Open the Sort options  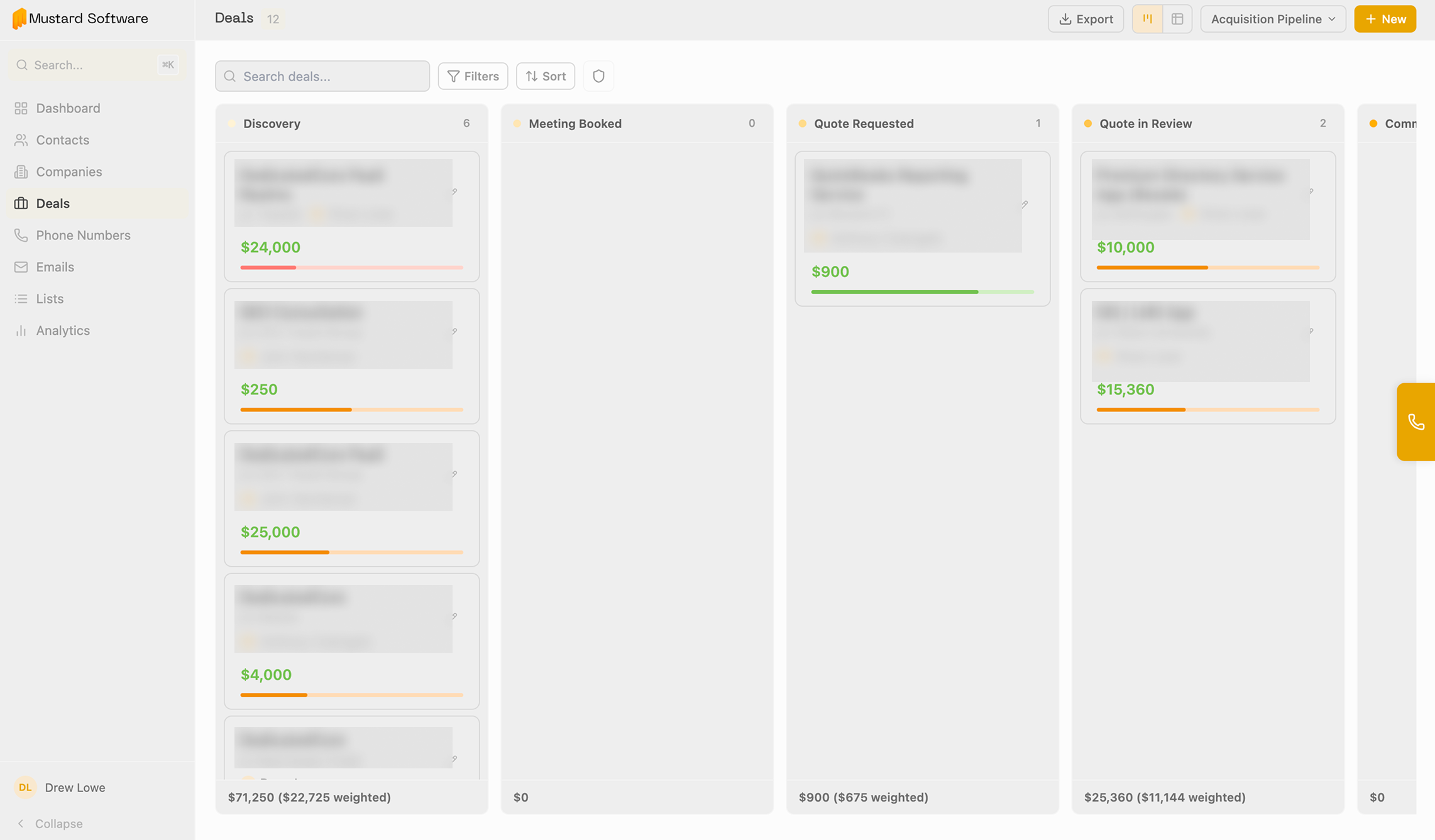coord(545,76)
